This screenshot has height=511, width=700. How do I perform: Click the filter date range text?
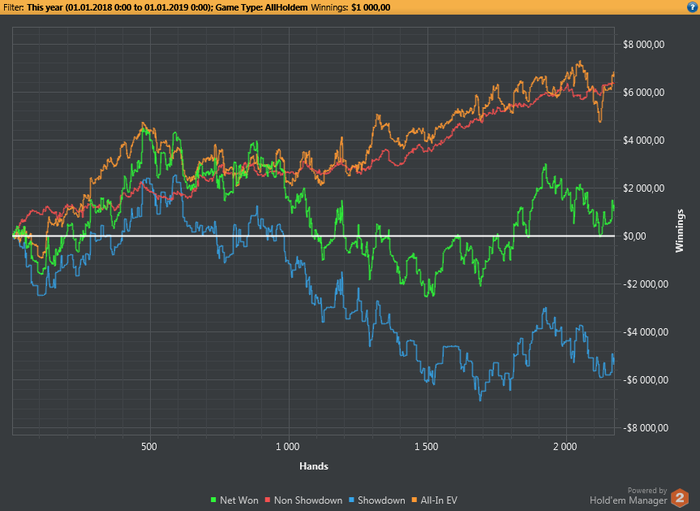[119, 8]
